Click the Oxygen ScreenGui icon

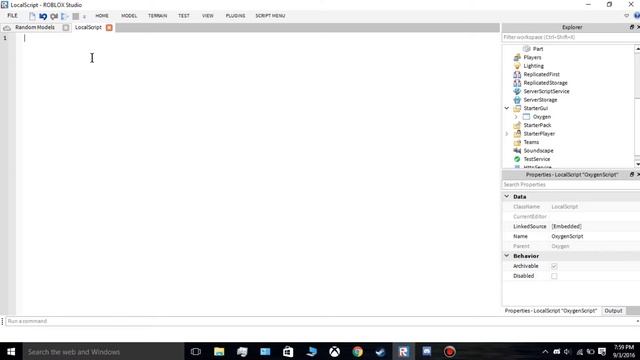coord(527,117)
